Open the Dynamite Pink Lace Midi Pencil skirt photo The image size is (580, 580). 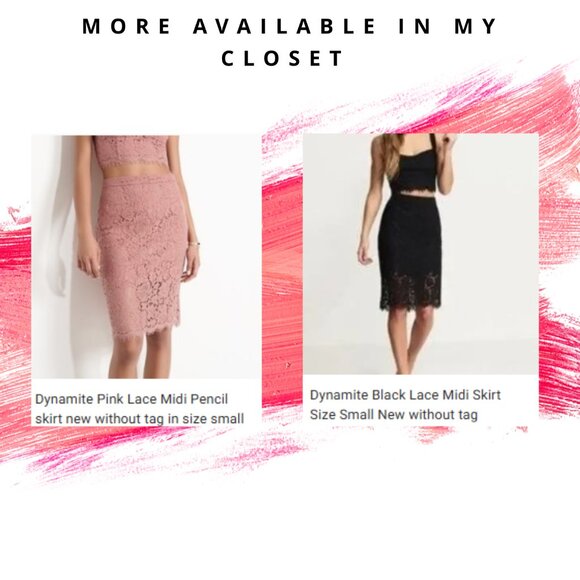coord(146,257)
